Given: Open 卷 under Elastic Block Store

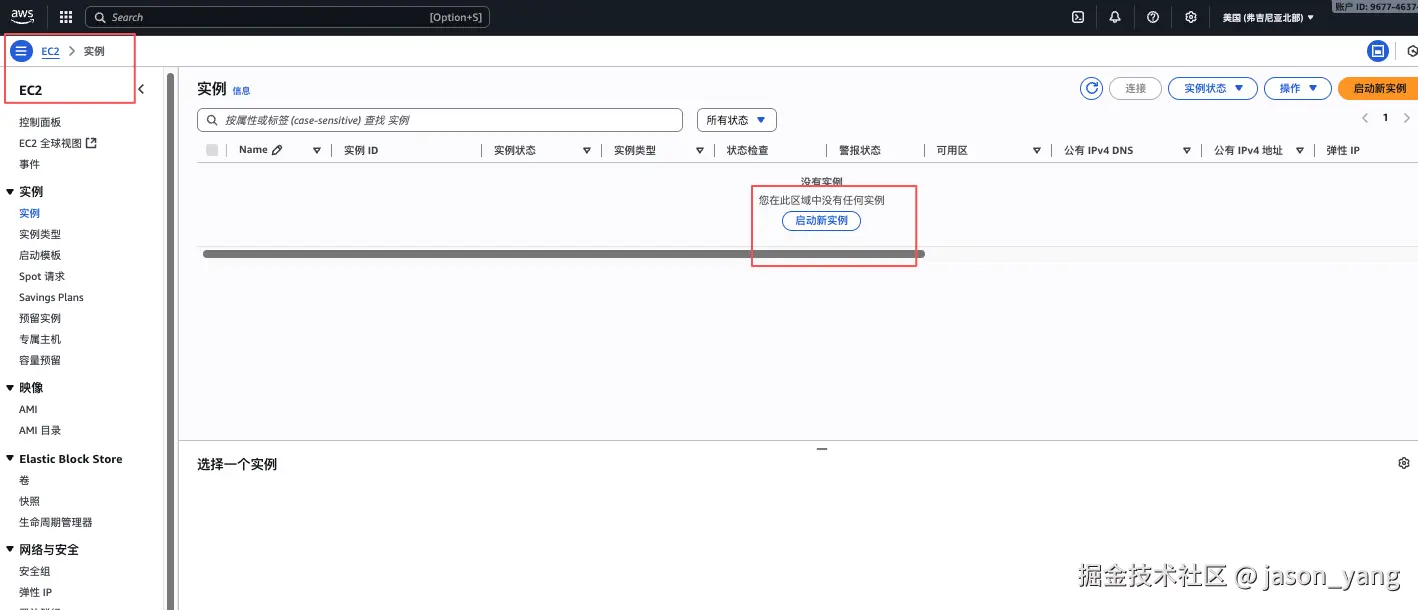Looking at the screenshot, I should pyautogui.click(x=24, y=480).
